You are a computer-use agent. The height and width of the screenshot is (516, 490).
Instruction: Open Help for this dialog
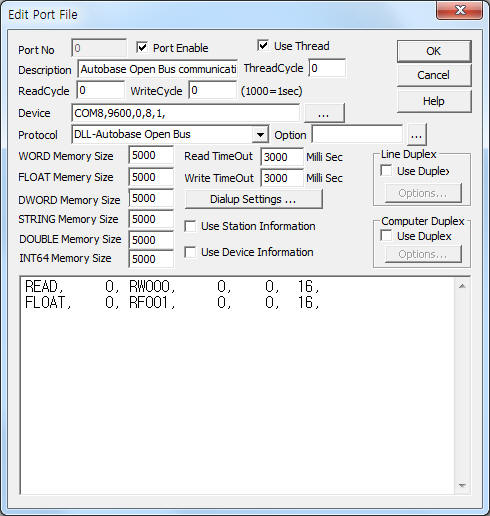434,101
